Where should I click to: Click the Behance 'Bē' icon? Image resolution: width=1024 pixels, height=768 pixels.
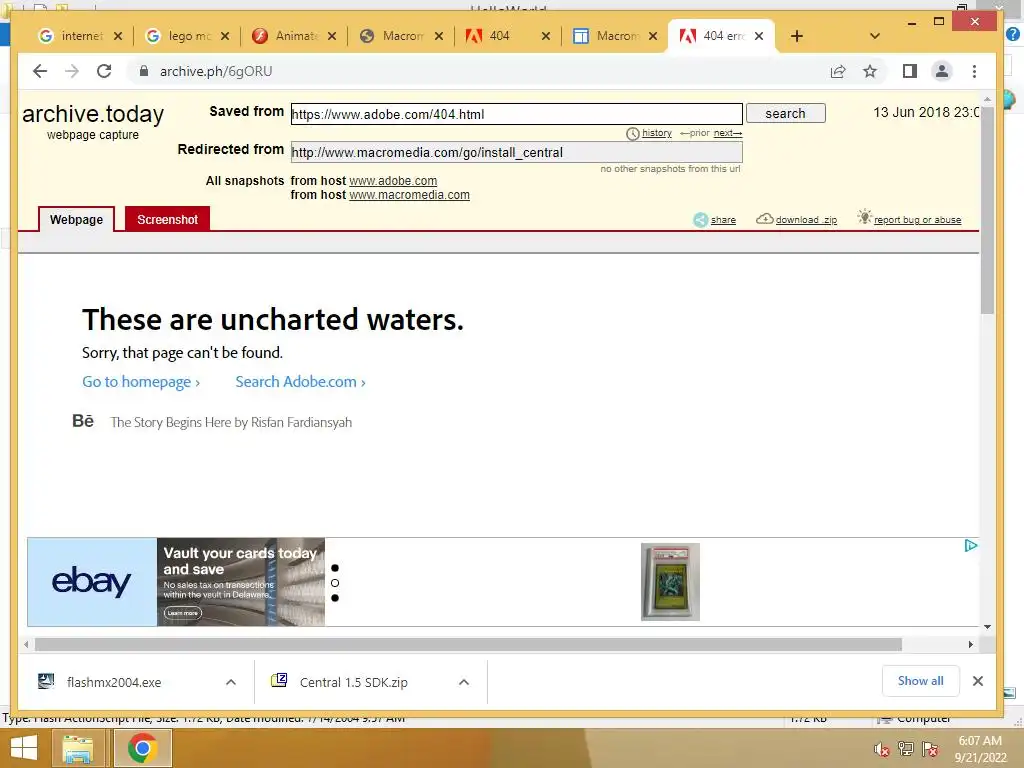coord(83,421)
